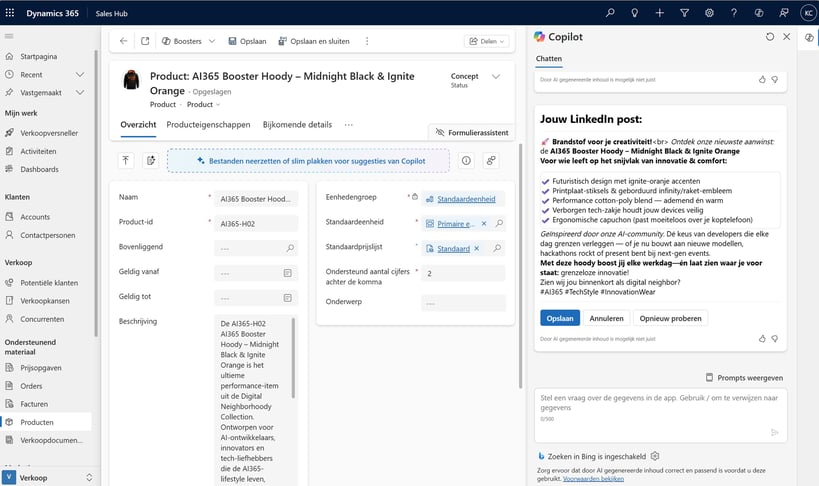Click the product hoody thumbnail
The image size is (819, 486).
[x=131, y=80]
